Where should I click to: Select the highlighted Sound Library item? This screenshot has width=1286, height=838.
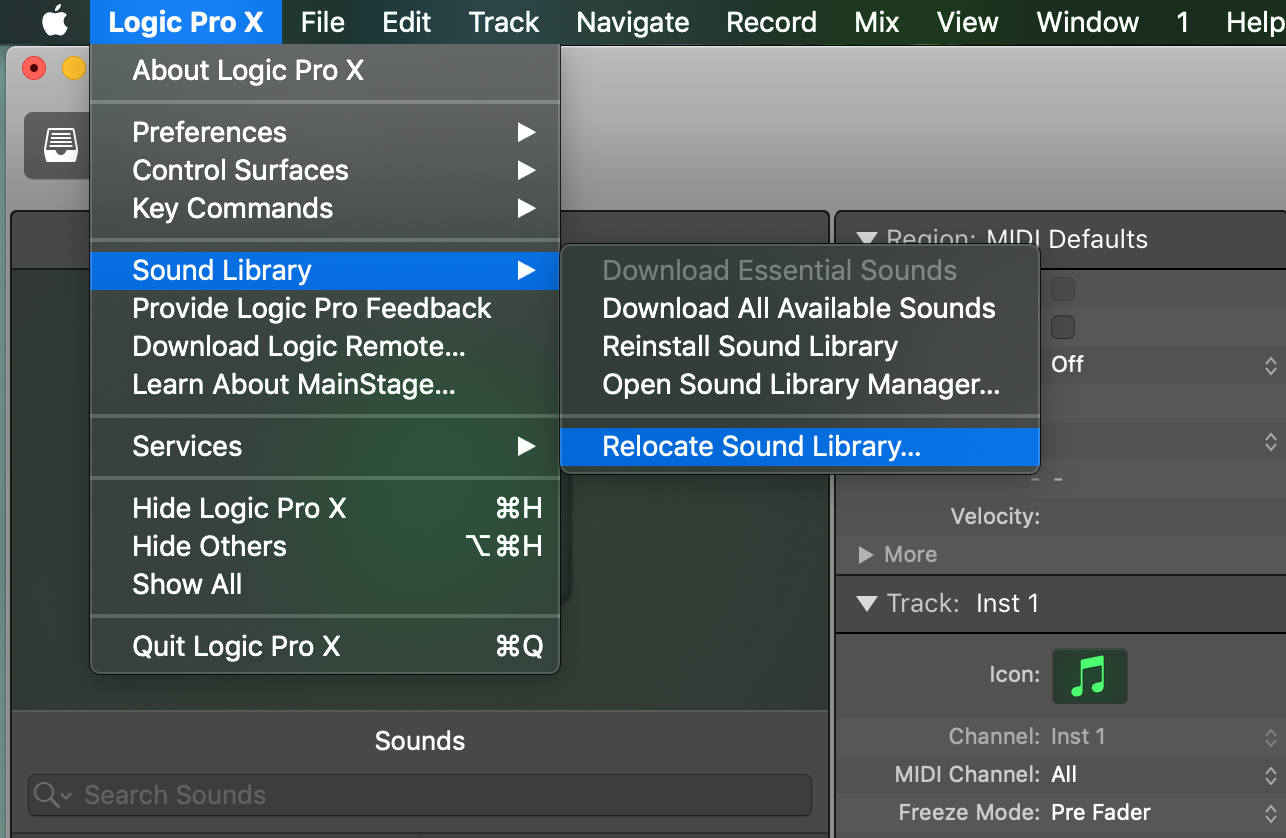(x=325, y=270)
